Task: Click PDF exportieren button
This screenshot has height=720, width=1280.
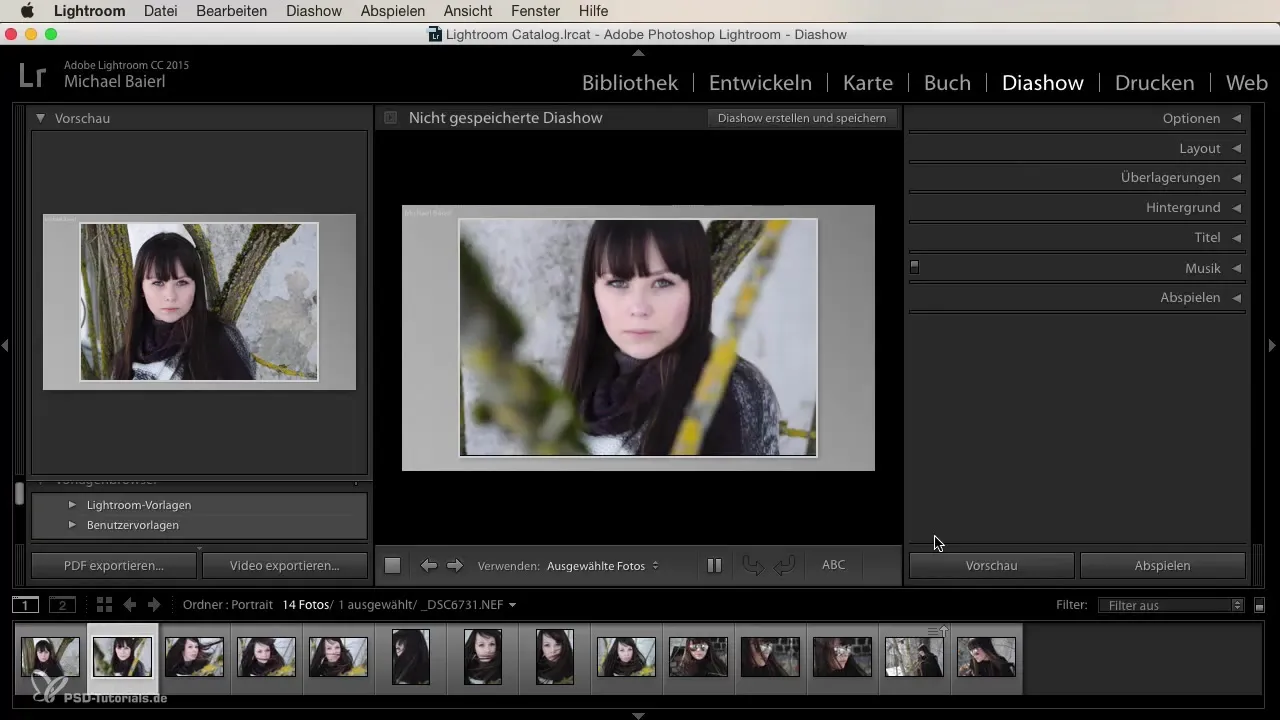Action: tap(114, 566)
